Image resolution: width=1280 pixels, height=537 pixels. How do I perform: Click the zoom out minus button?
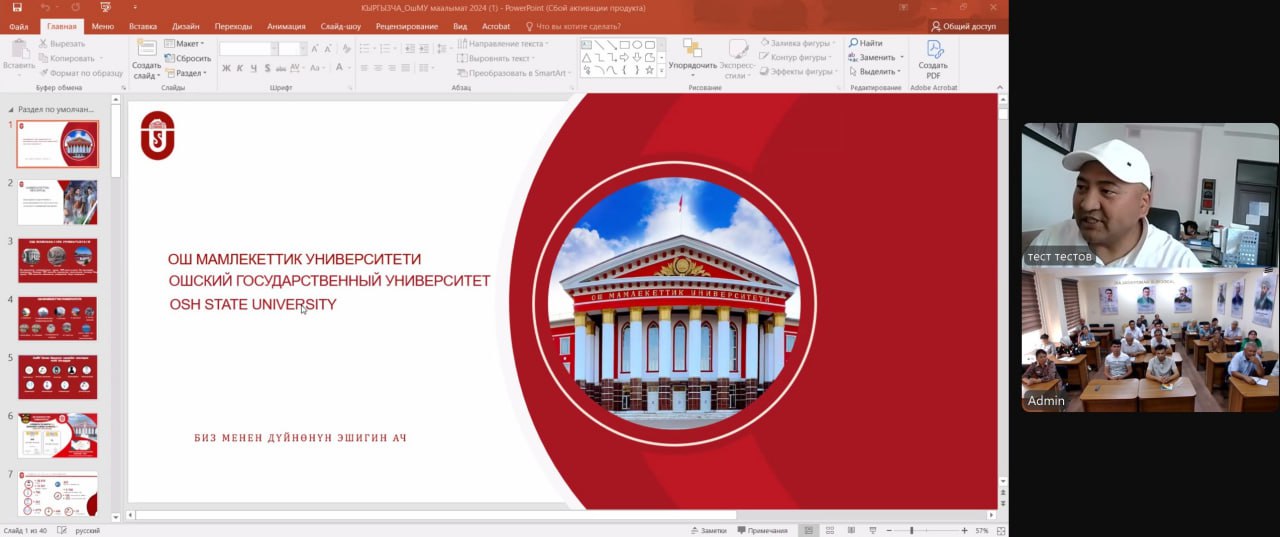click(x=888, y=530)
